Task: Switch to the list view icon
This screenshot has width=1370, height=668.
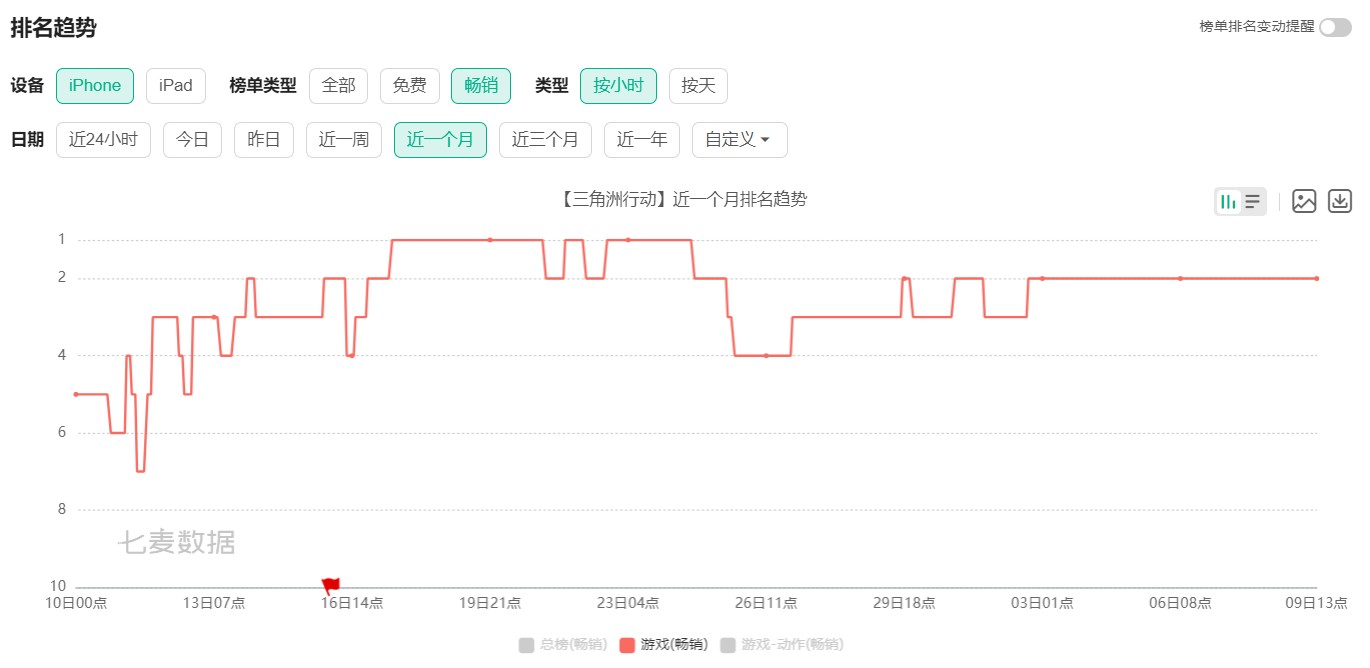Action: pos(1253,202)
